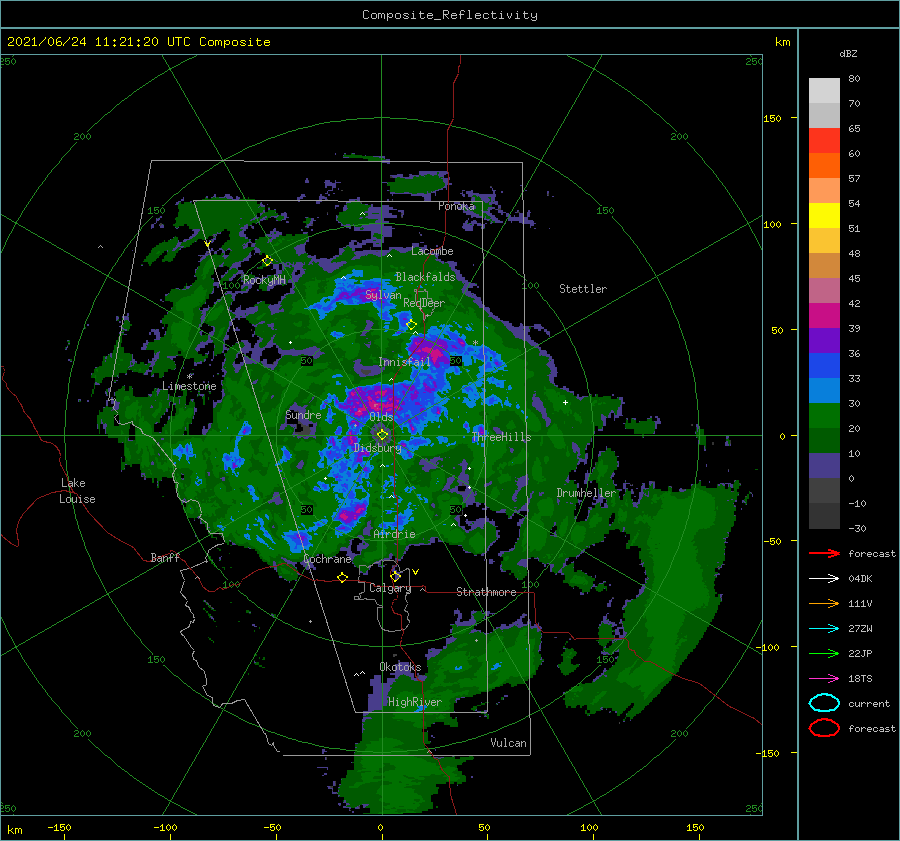Click the slate-blue 10 dBZ band
The height and width of the screenshot is (841, 900).
pyautogui.click(x=824, y=465)
